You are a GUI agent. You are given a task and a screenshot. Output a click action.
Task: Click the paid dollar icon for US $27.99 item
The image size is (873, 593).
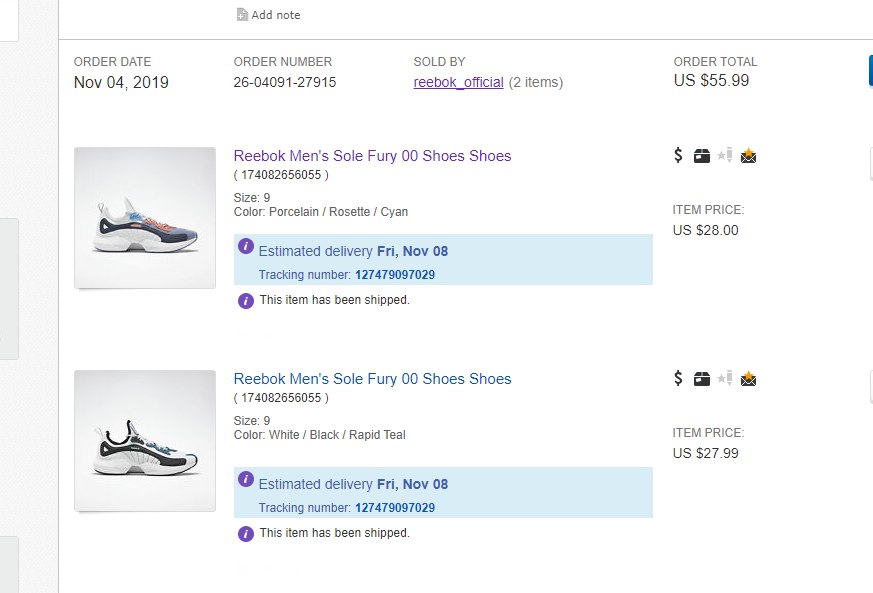[678, 378]
